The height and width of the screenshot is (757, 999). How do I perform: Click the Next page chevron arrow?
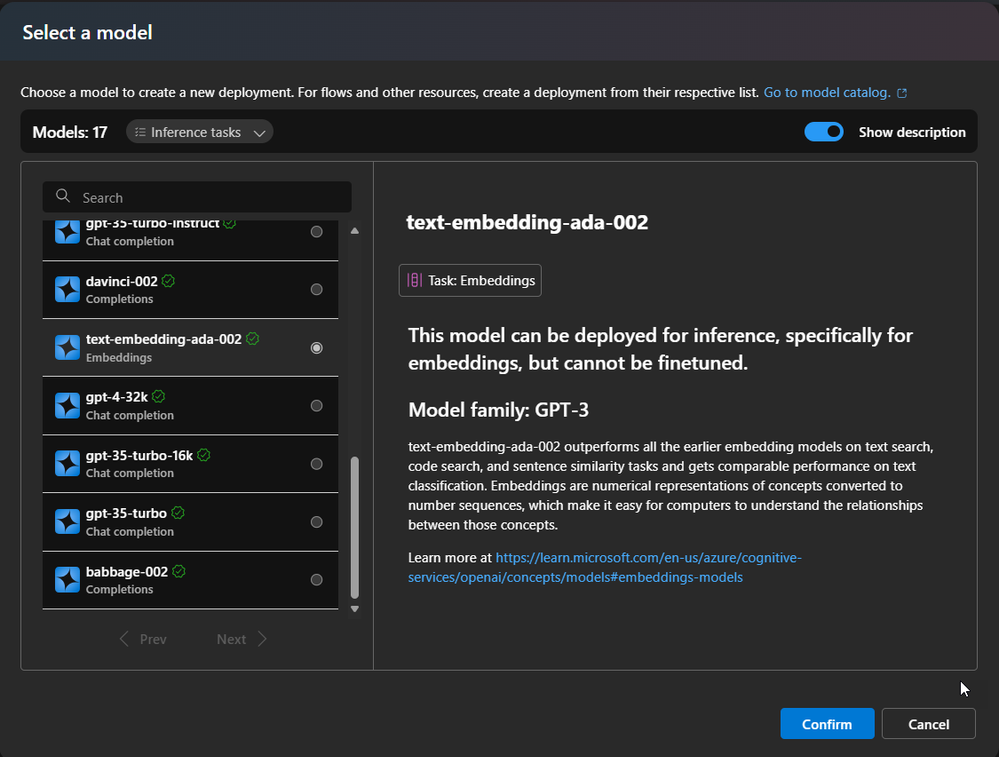pos(262,639)
